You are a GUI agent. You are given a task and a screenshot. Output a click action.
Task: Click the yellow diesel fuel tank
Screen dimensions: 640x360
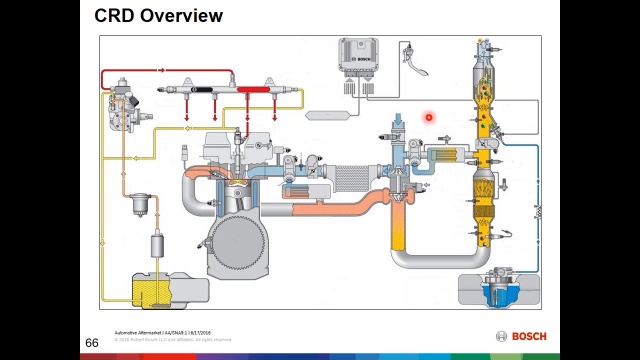coord(171,291)
